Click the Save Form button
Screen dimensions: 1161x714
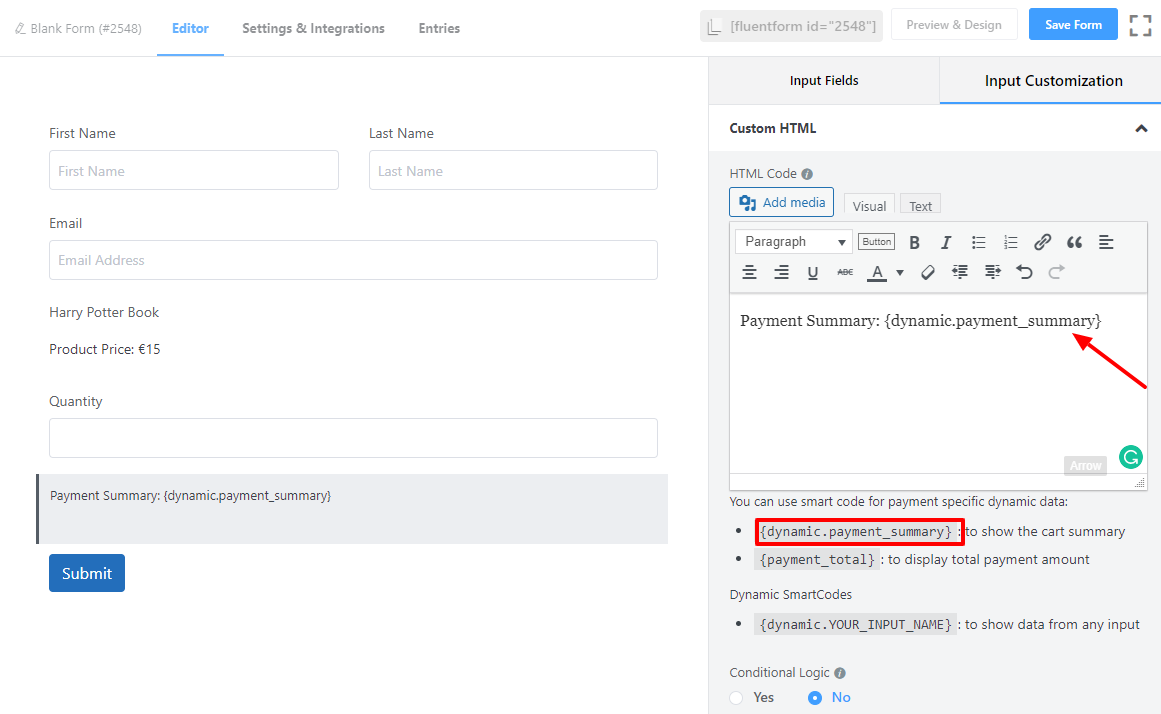1073,25
